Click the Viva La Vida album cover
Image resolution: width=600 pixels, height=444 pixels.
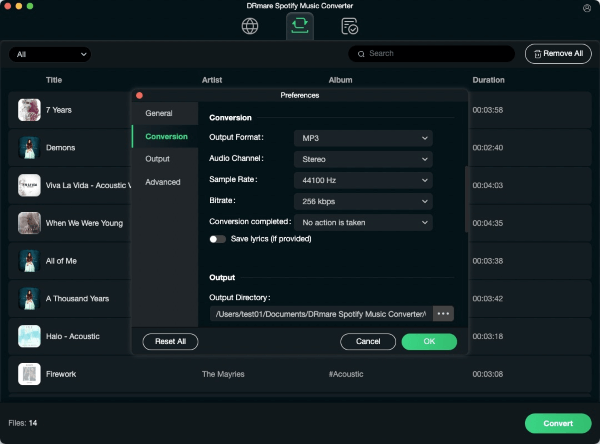click(29, 185)
